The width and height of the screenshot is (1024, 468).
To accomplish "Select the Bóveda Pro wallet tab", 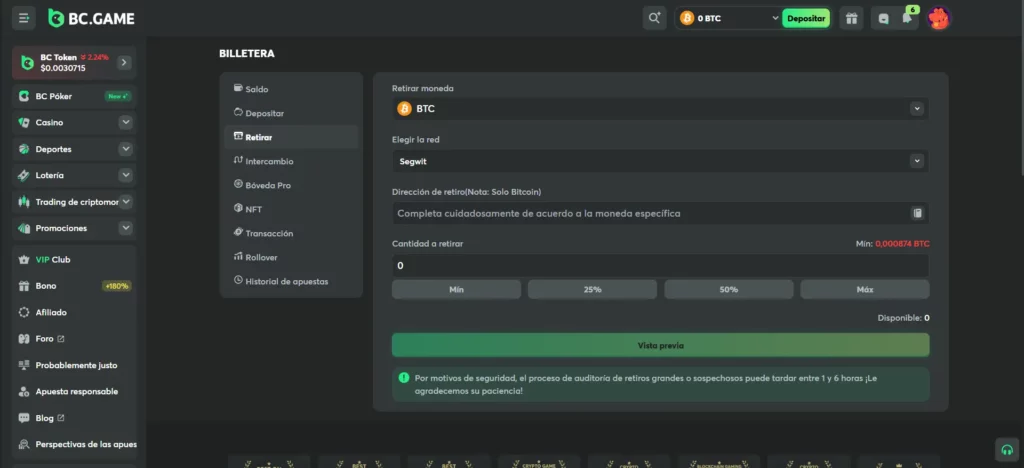I will point(291,185).
